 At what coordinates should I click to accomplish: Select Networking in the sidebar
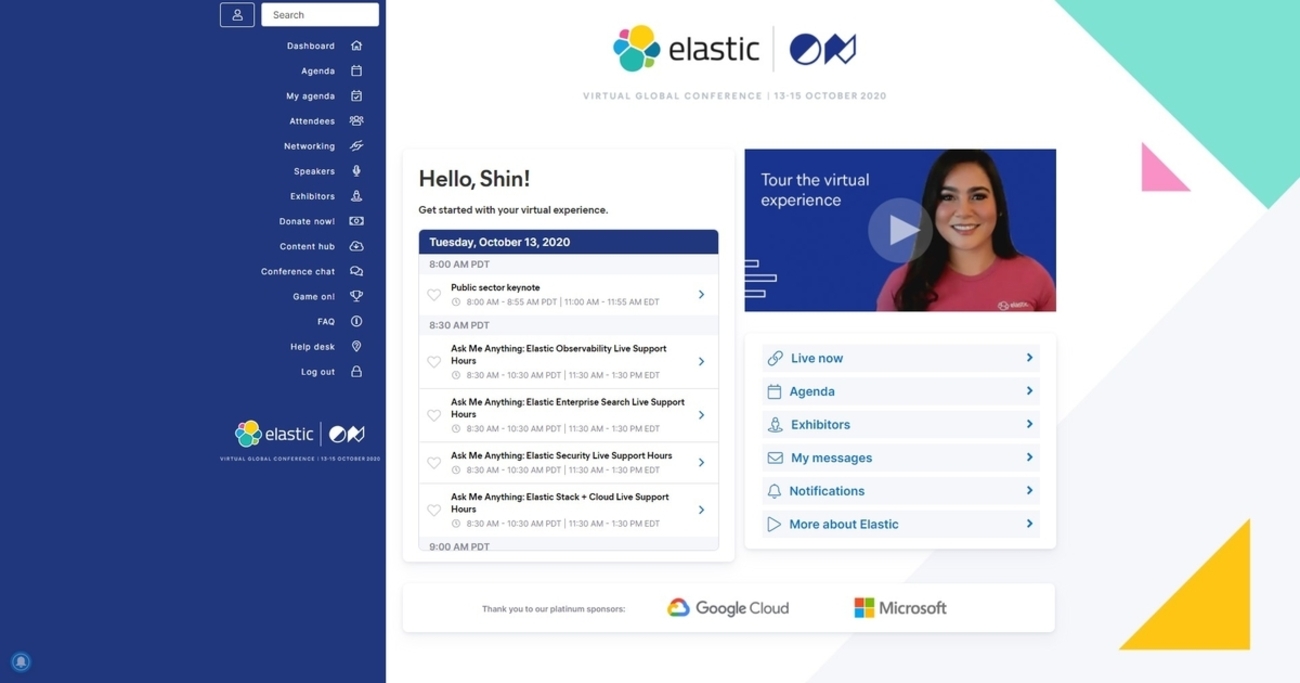coord(309,146)
